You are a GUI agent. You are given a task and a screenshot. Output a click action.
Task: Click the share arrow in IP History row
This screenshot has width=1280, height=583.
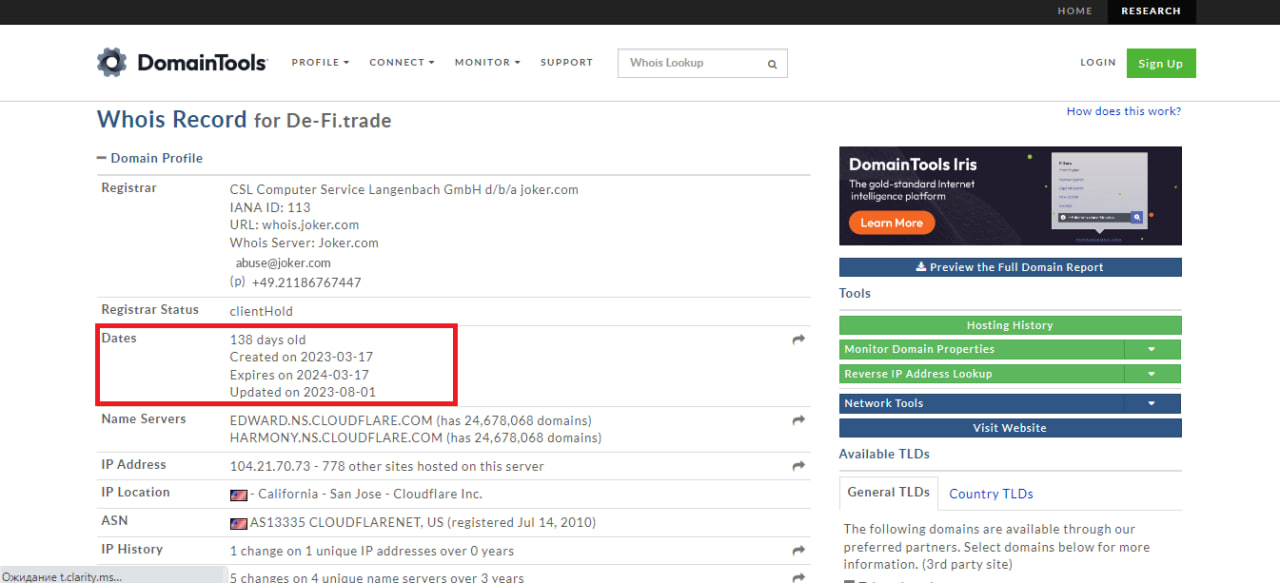[798, 551]
